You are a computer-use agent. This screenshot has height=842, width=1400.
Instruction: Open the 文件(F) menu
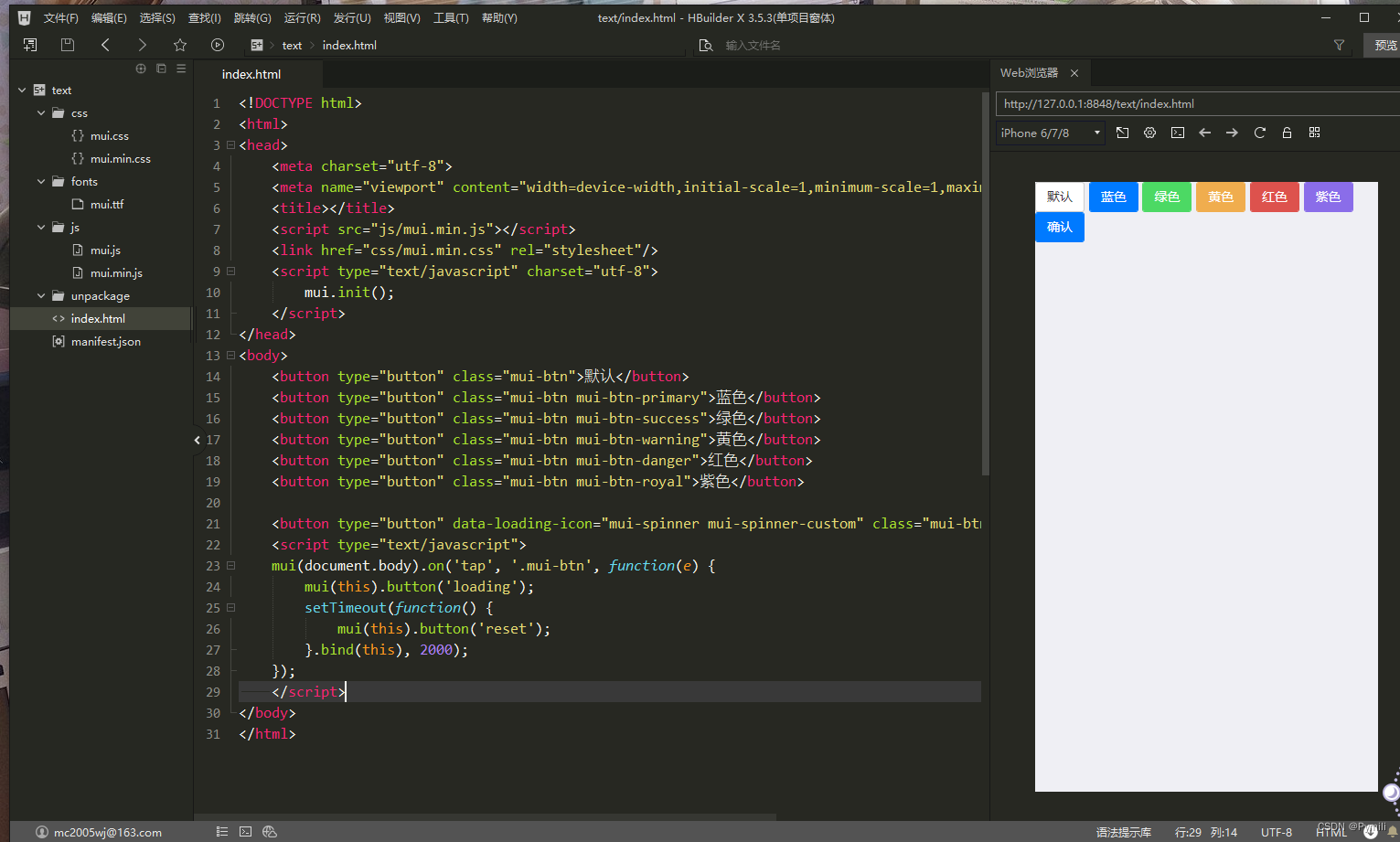click(61, 17)
